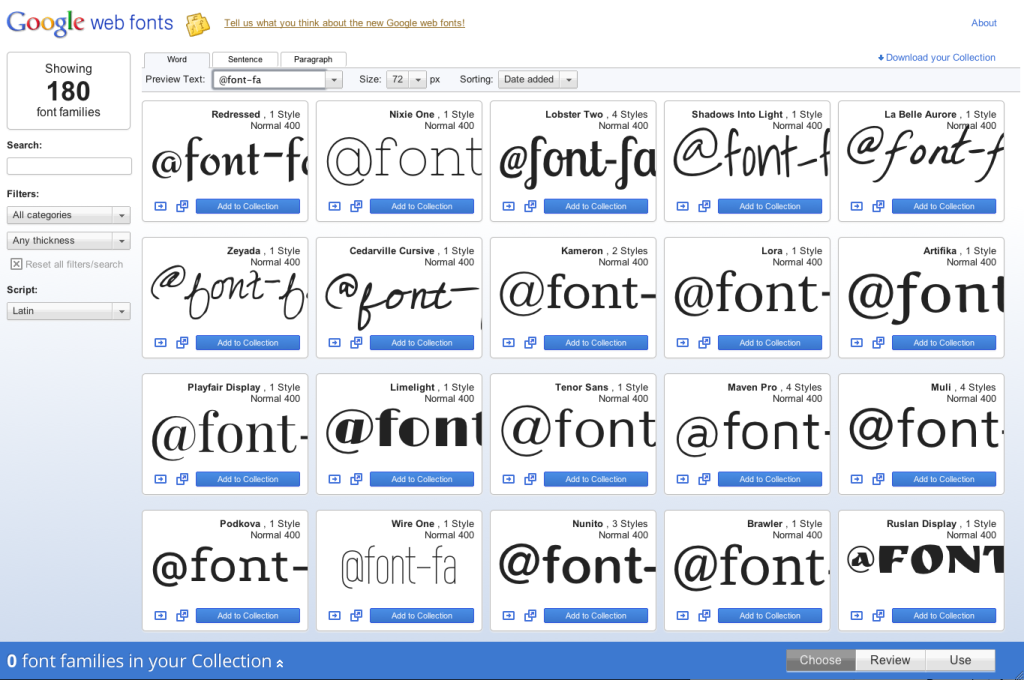Click the quick-use arrow icon under Lobster Two

[509, 206]
